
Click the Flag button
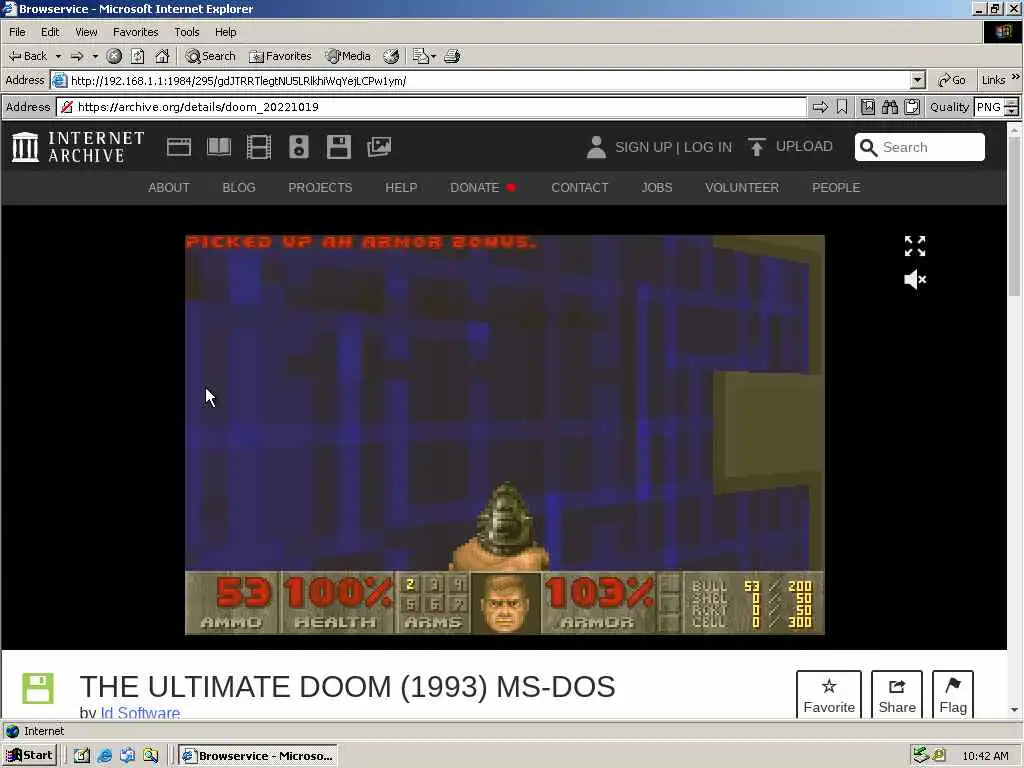click(953, 695)
